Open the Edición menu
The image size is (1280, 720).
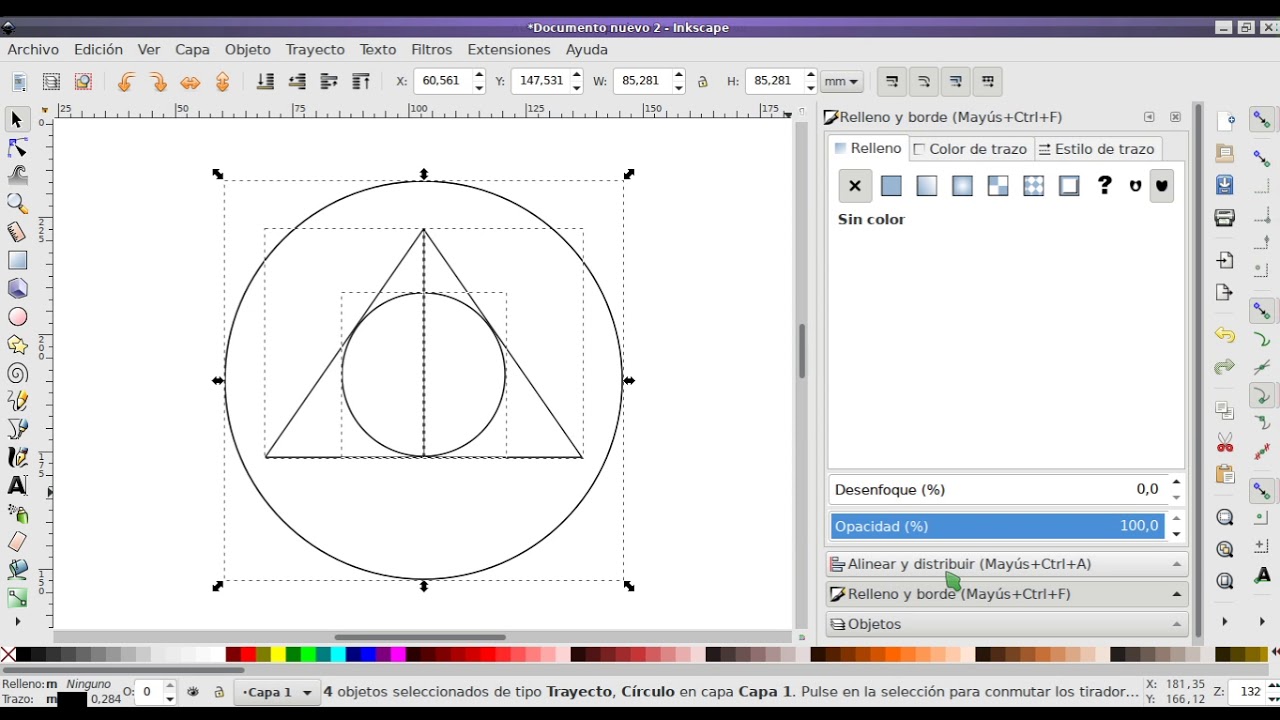coord(98,49)
